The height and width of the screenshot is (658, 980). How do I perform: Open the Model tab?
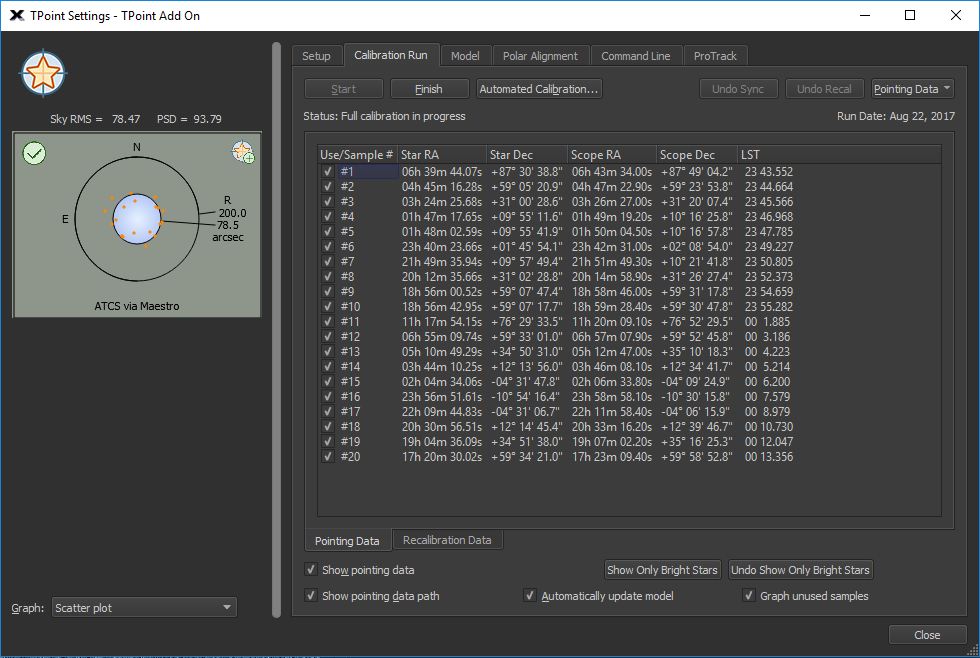[466, 56]
